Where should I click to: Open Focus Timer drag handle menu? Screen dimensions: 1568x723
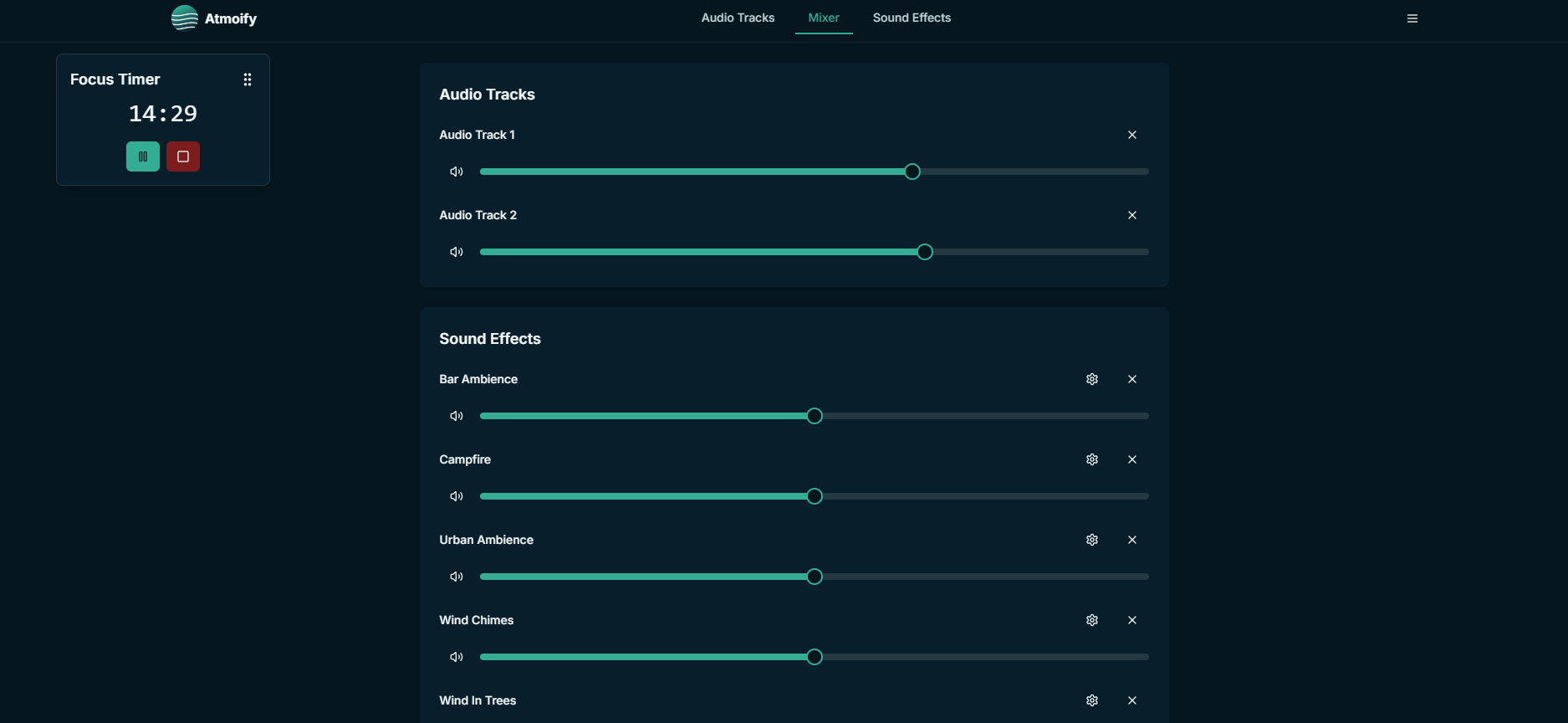248,79
